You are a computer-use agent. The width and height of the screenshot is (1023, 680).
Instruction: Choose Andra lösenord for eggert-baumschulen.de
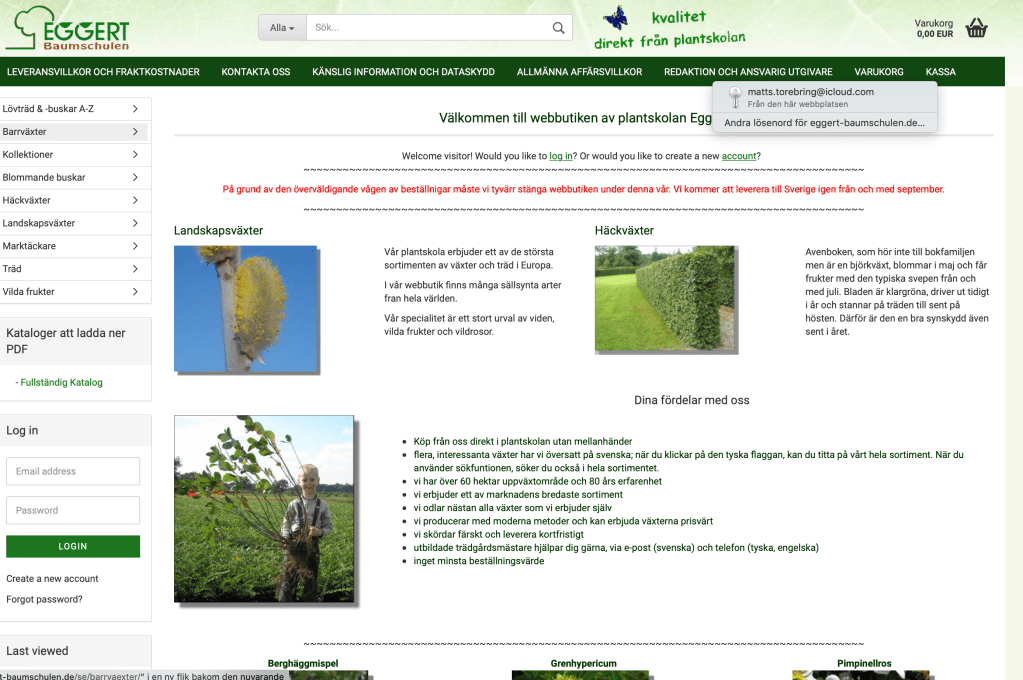(x=824, y=124)
